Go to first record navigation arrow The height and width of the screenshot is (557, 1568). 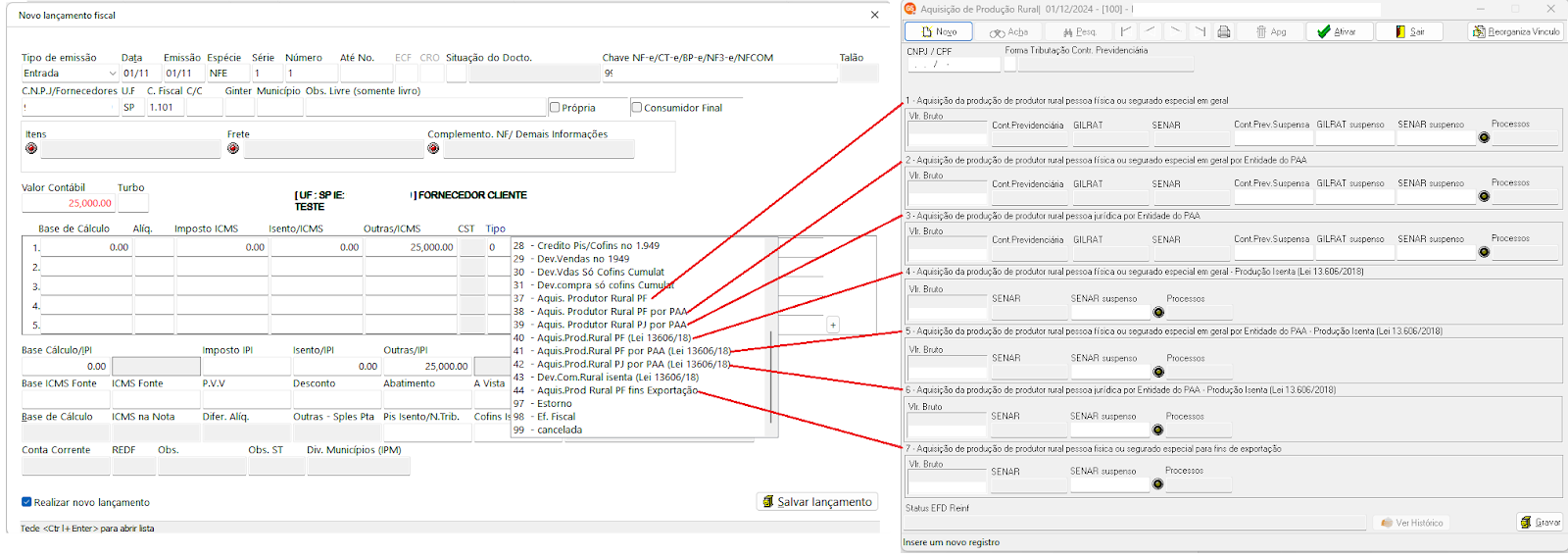pos(1126,31)
